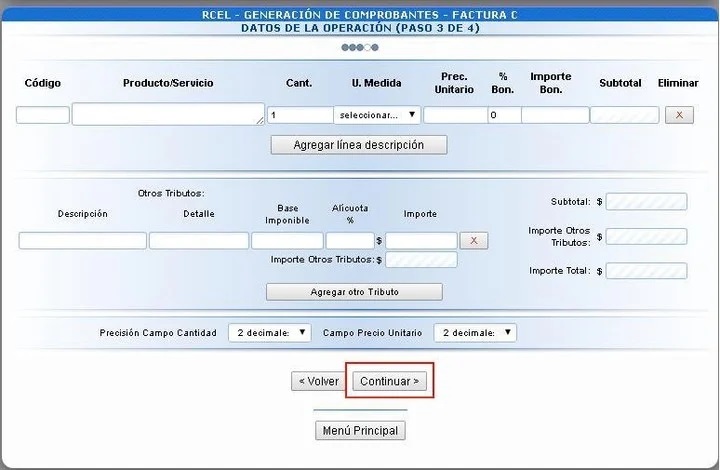The image size is (720, 470).
Task: Click the Otros Tributos: section label
Action: coord(171,193)
